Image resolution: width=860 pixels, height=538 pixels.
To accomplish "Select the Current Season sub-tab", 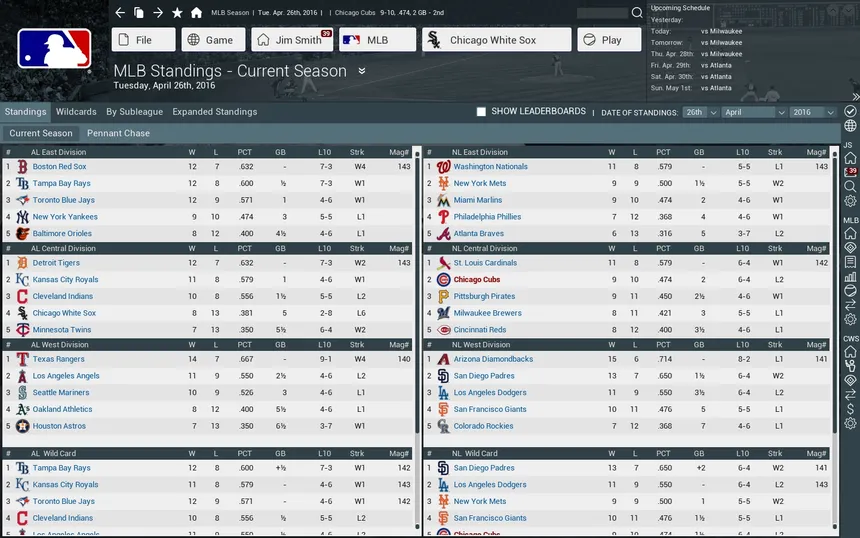I will click(x=41, y=133).
